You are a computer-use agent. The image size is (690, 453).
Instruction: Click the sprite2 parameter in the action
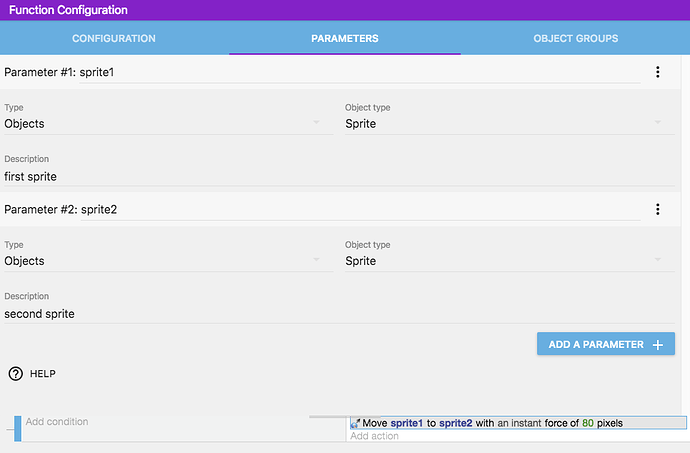pyautogui.click(x=456, y=424)
